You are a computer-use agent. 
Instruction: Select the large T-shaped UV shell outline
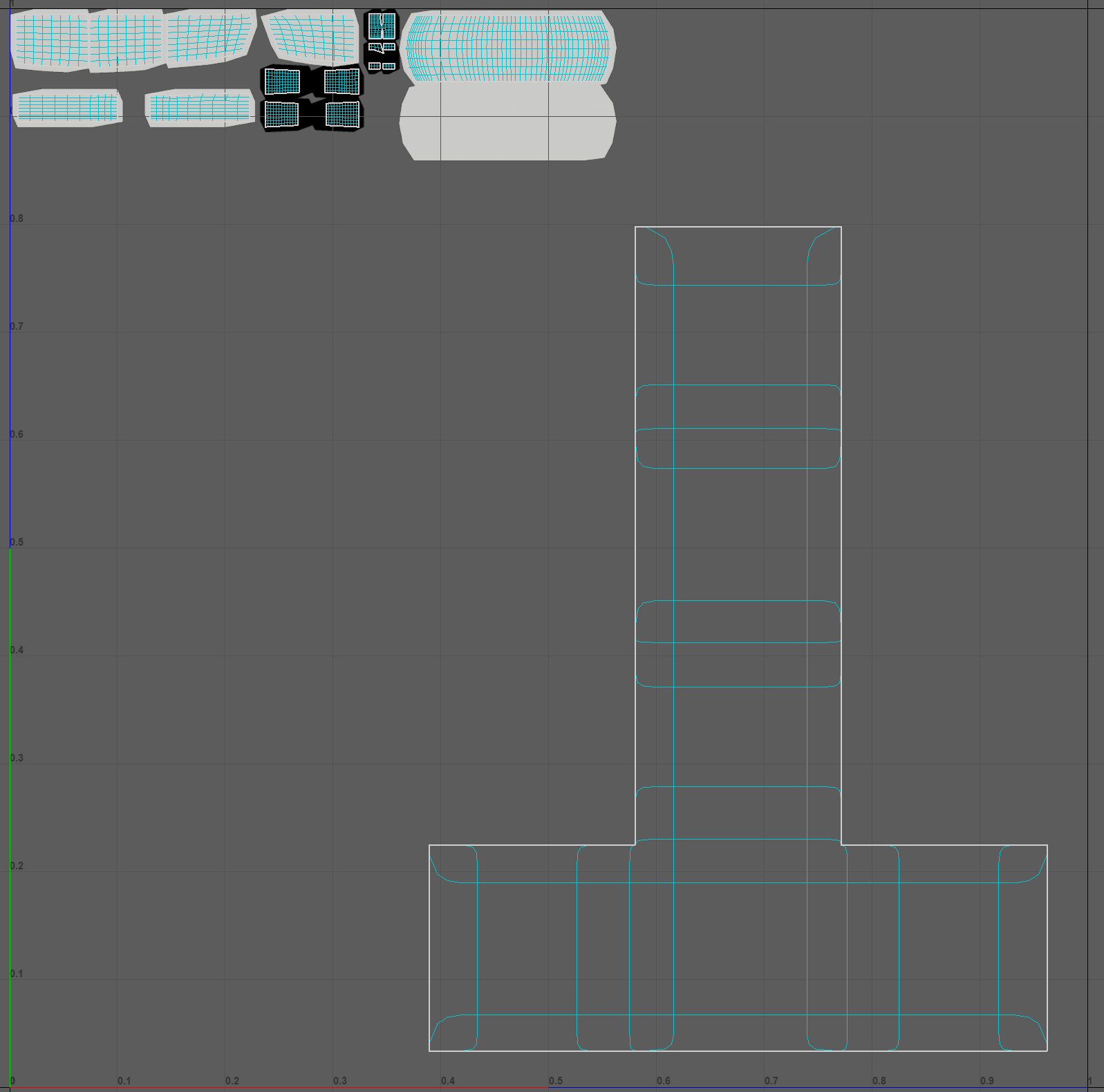pyautogui.click(x=738, y=638)
